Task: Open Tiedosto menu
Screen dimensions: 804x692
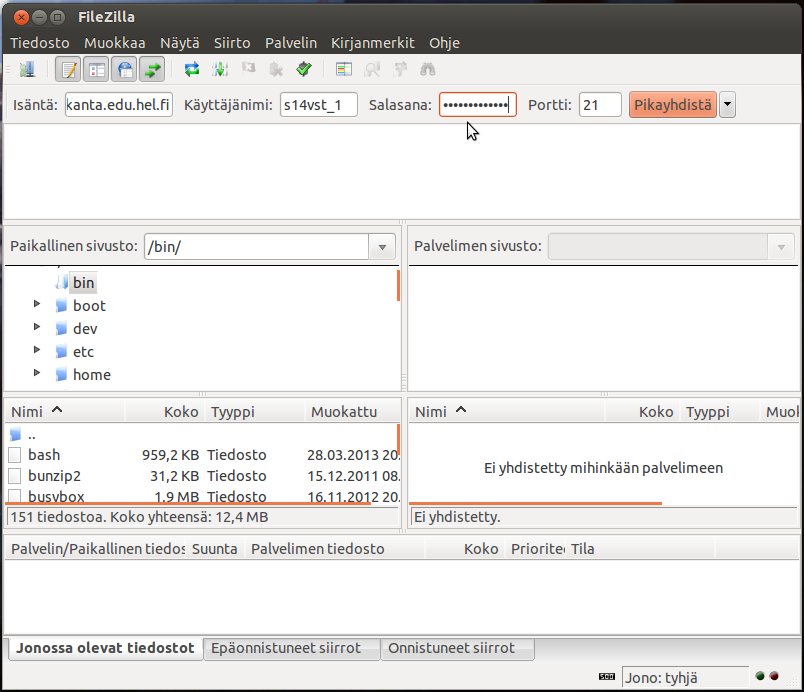Action: (40, 43)
